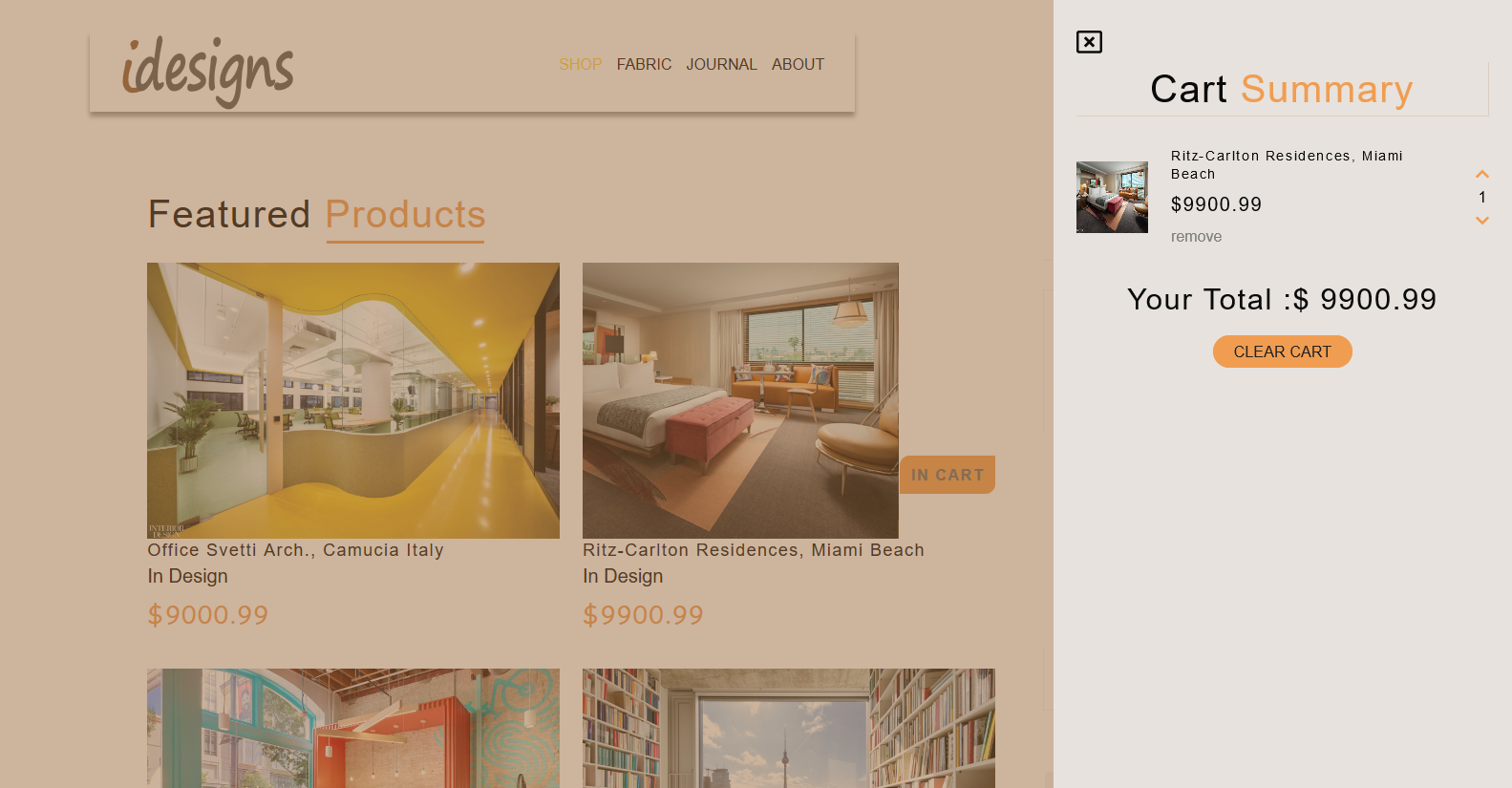Viewport: 1512px width, 788px height.
Task: Click the Ritz-Carlton name in cart summary
Action: [1287, 164]
